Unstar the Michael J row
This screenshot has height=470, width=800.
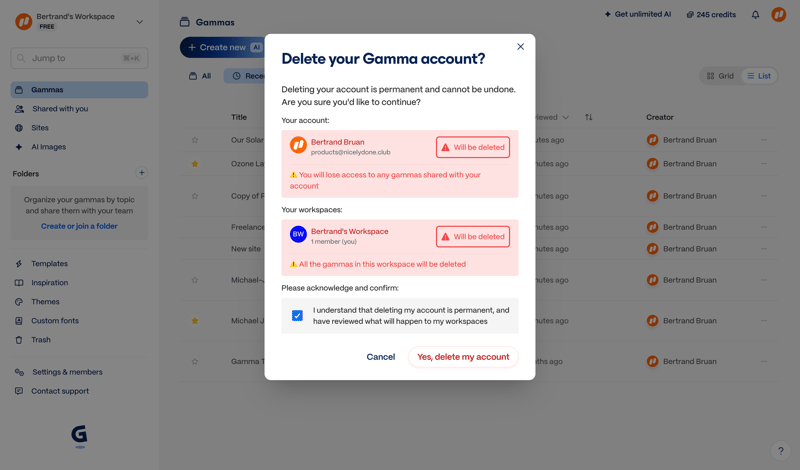click(x=195, y=321)
